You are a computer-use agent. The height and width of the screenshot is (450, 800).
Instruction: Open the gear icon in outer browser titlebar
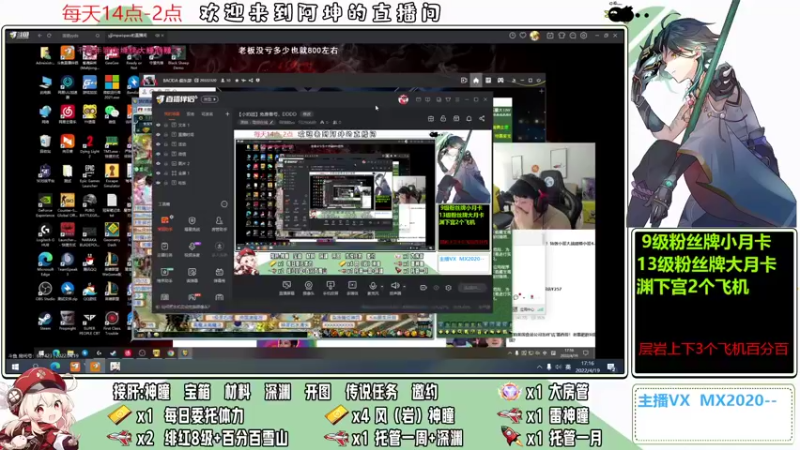click(x=583, y=36)
